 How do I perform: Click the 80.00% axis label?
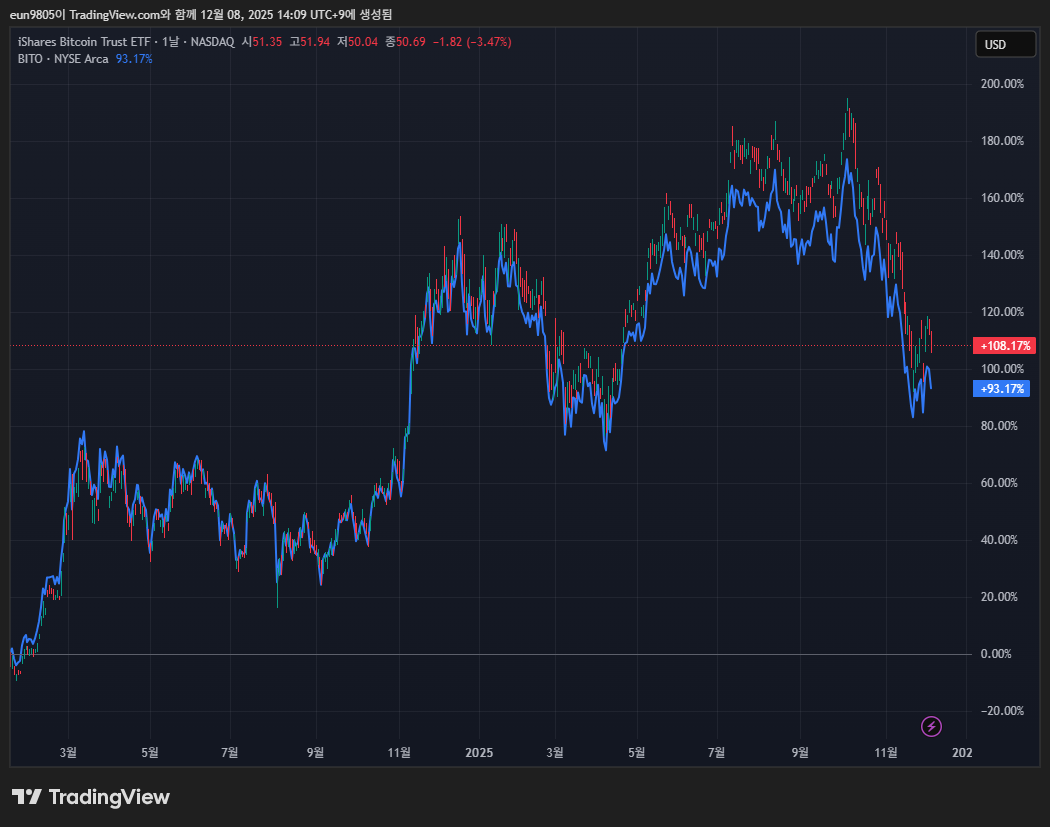click(x=999, y=426)
